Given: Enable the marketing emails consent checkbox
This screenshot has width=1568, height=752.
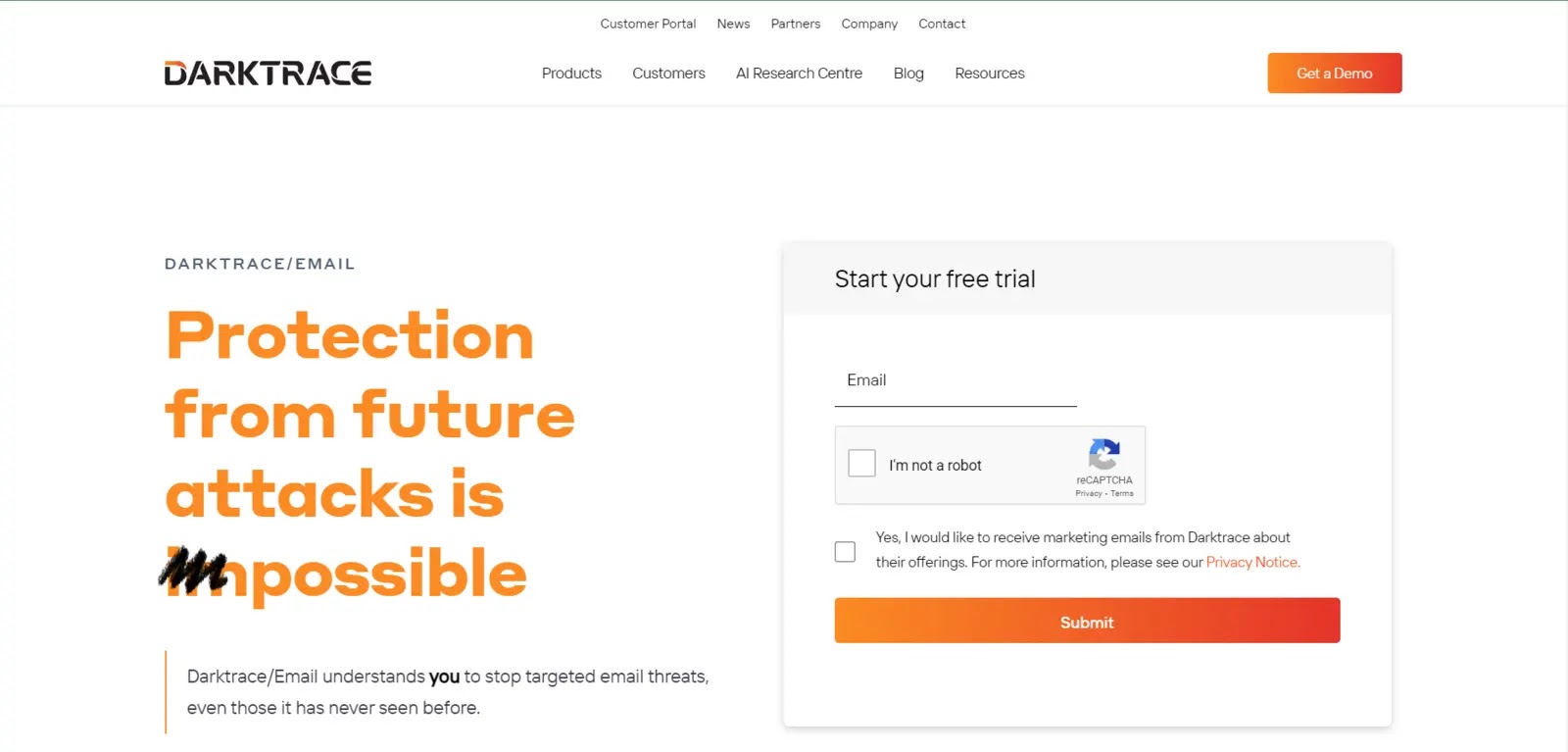Looking at the screenshot, I should tap(845, 552).
